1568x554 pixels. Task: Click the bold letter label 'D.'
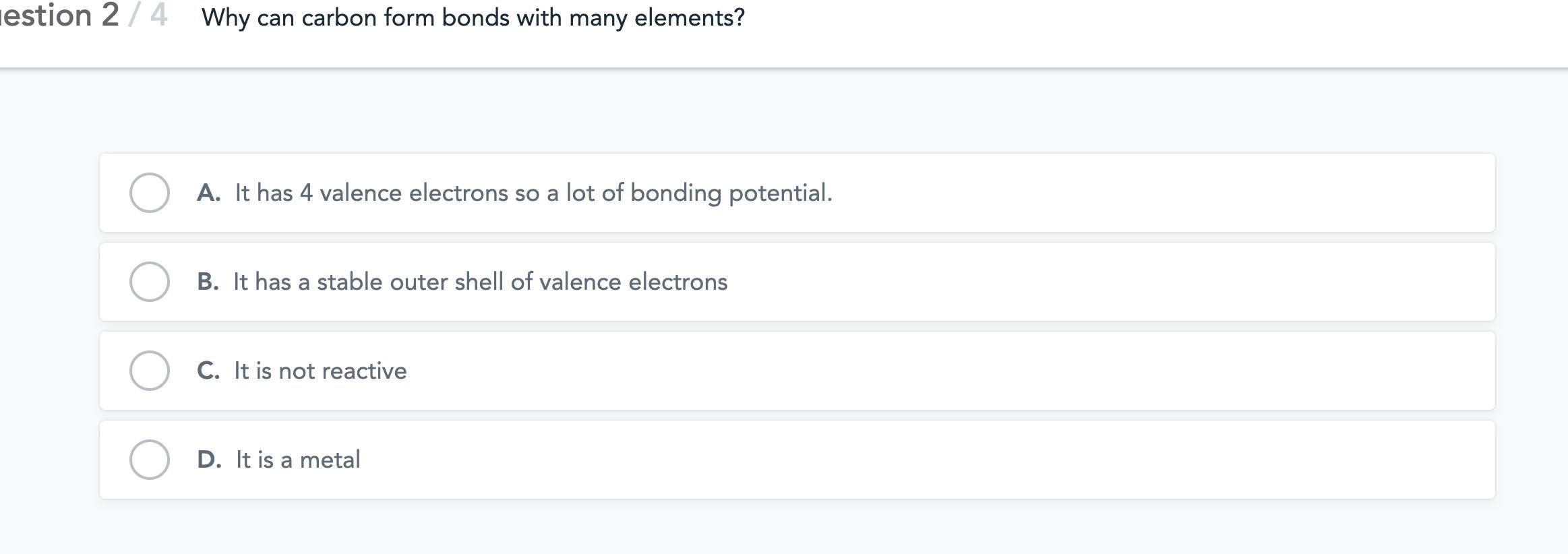tap(208, 460)
